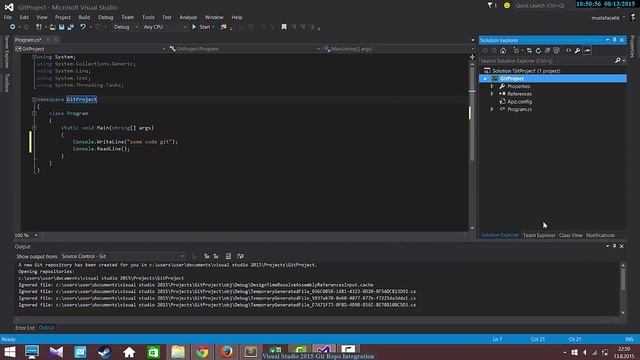Click the Undo arrow icon
Screen dimensions: 640x360
click(x=83, y=27)
